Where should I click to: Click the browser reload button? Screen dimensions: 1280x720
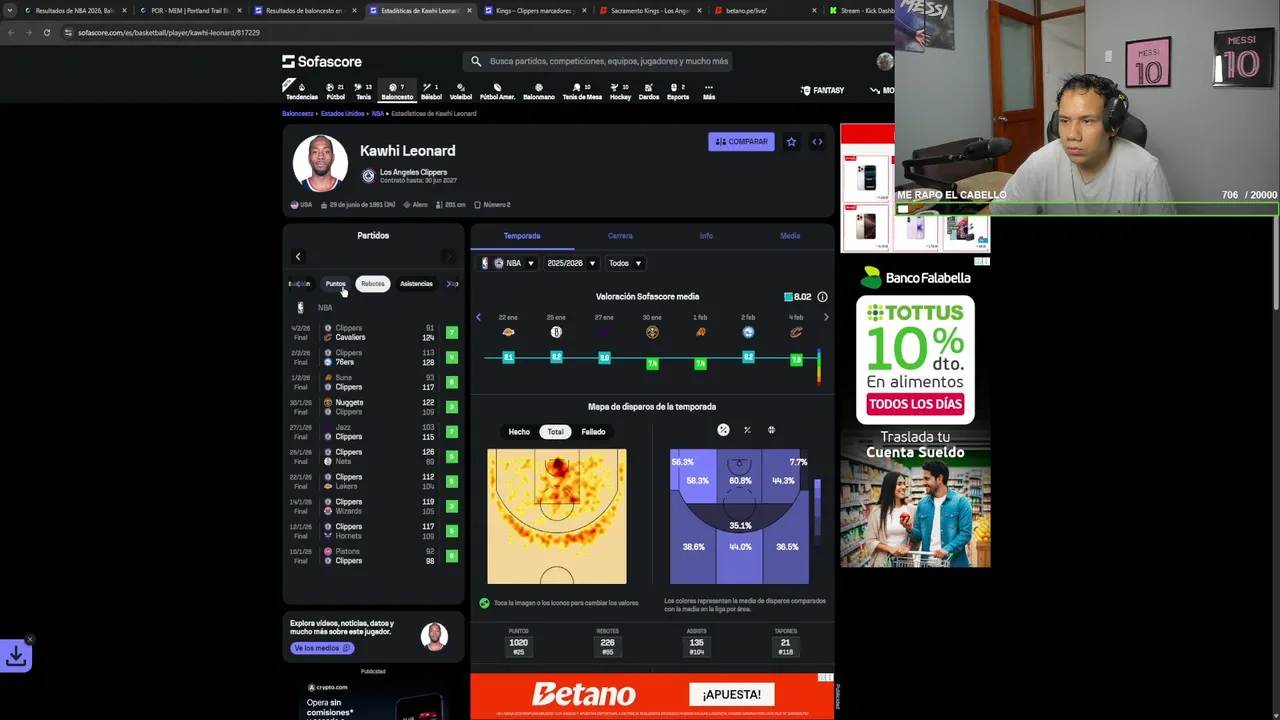click(x=46, y=32)
